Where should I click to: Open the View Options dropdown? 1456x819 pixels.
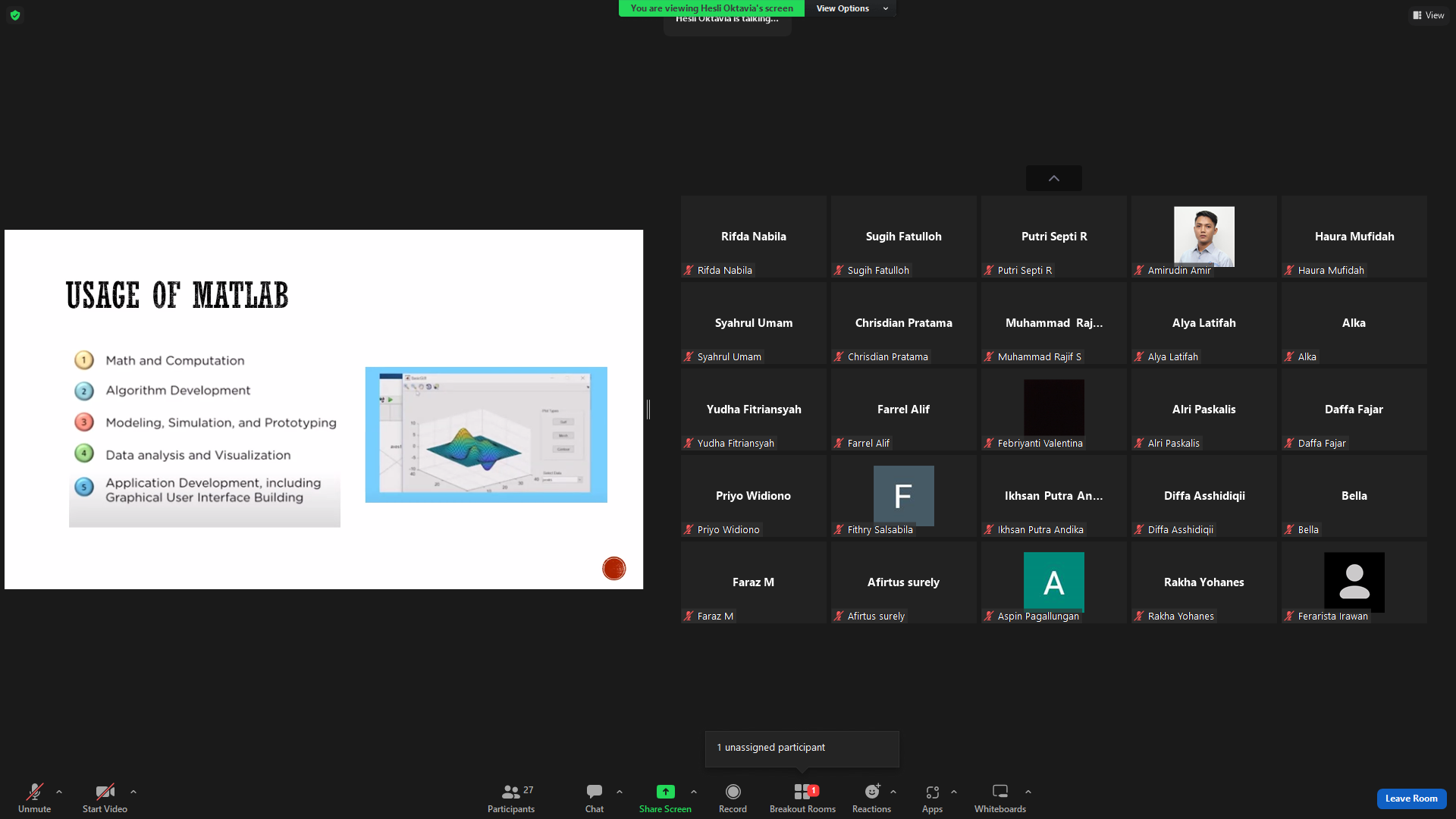pos(851,8)
